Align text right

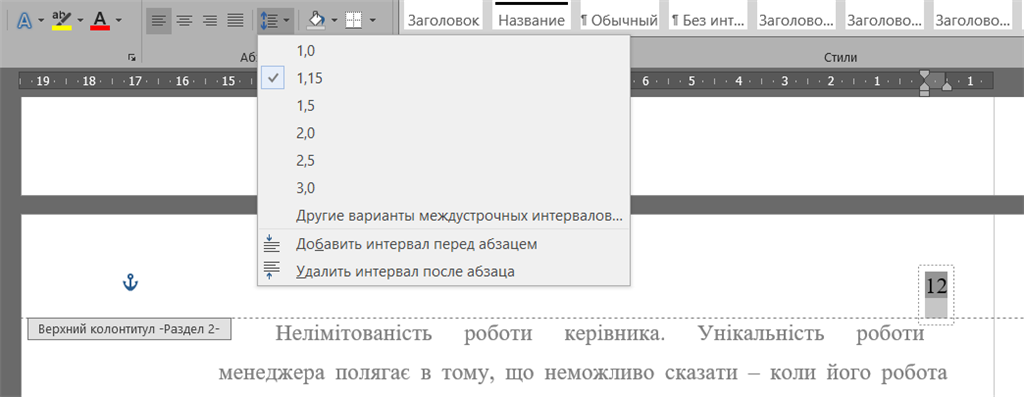(210, 21)
